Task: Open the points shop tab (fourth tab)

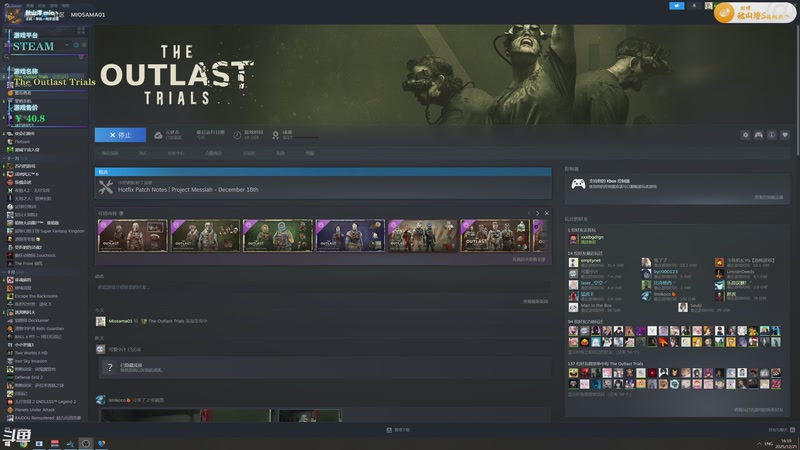Action: coord(213,153)
